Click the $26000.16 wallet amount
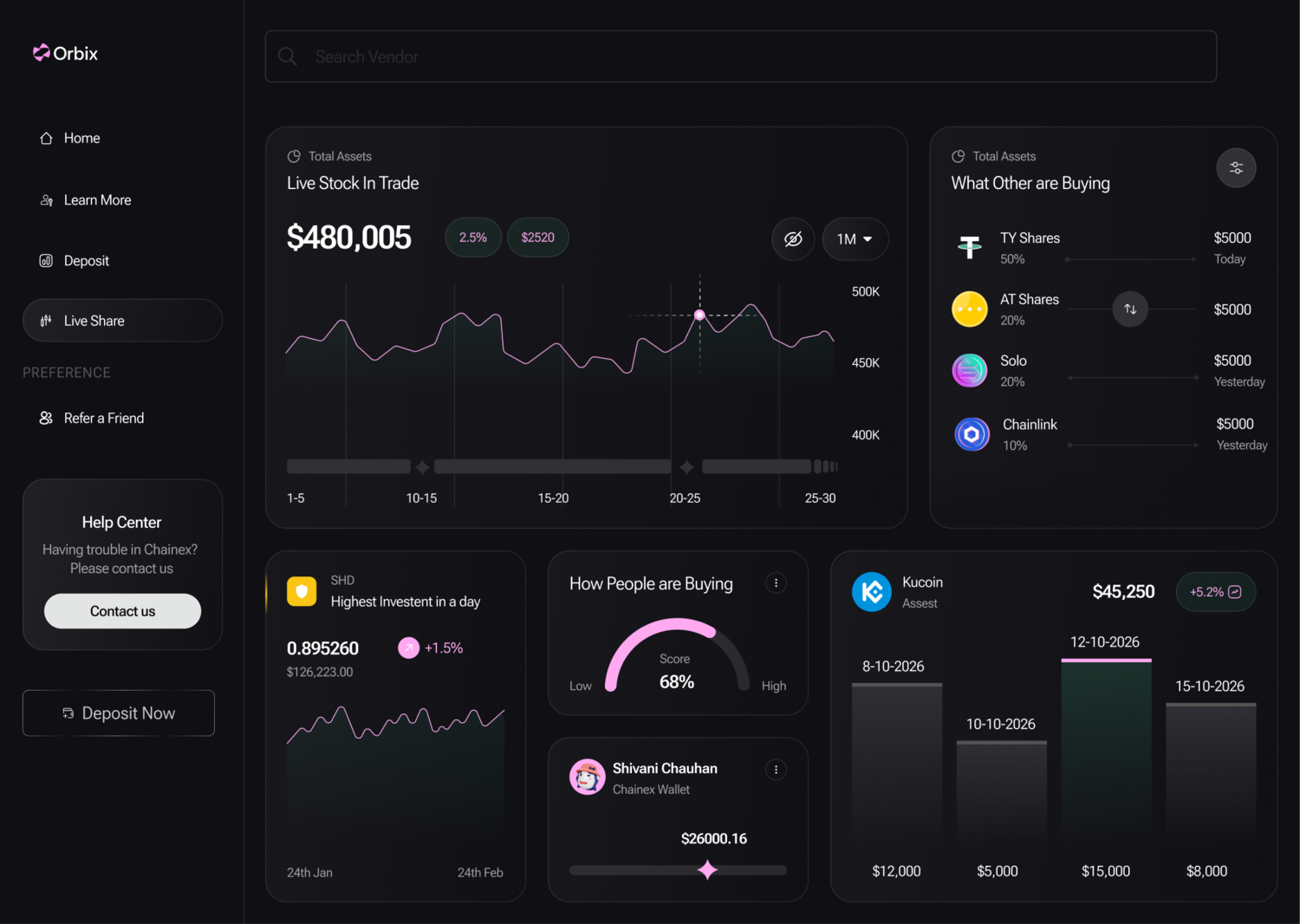Screen dimensions: 1300x924 click(714, 839)
